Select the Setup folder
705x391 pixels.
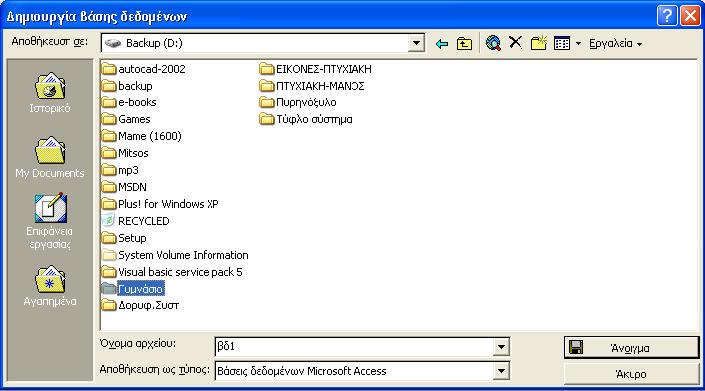click(x=125, y=238)
